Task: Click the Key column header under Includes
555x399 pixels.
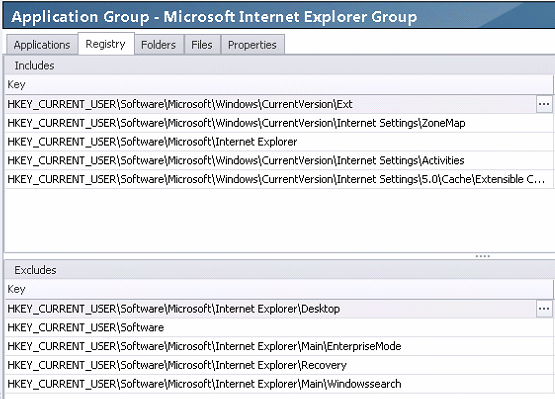Action: tap(279, 85)
